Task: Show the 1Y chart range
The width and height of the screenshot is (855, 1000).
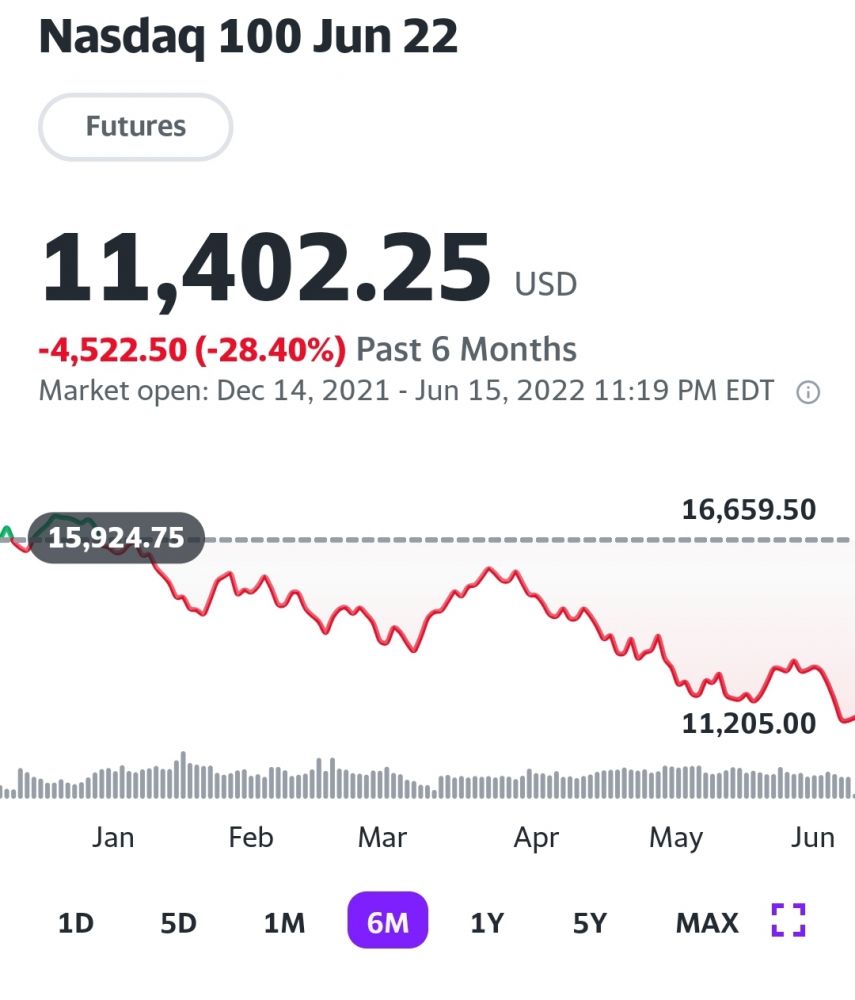Action: coord(487,922)
